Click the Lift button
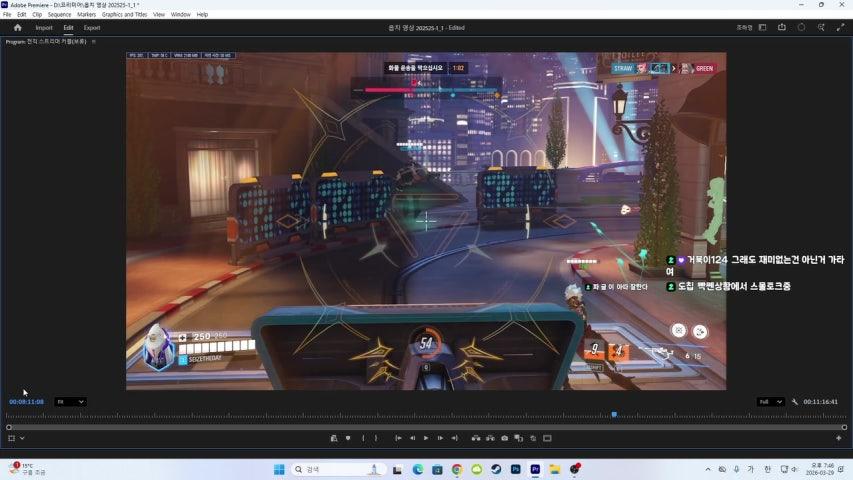Screen dimensions: 853x480 coord(476,438)
